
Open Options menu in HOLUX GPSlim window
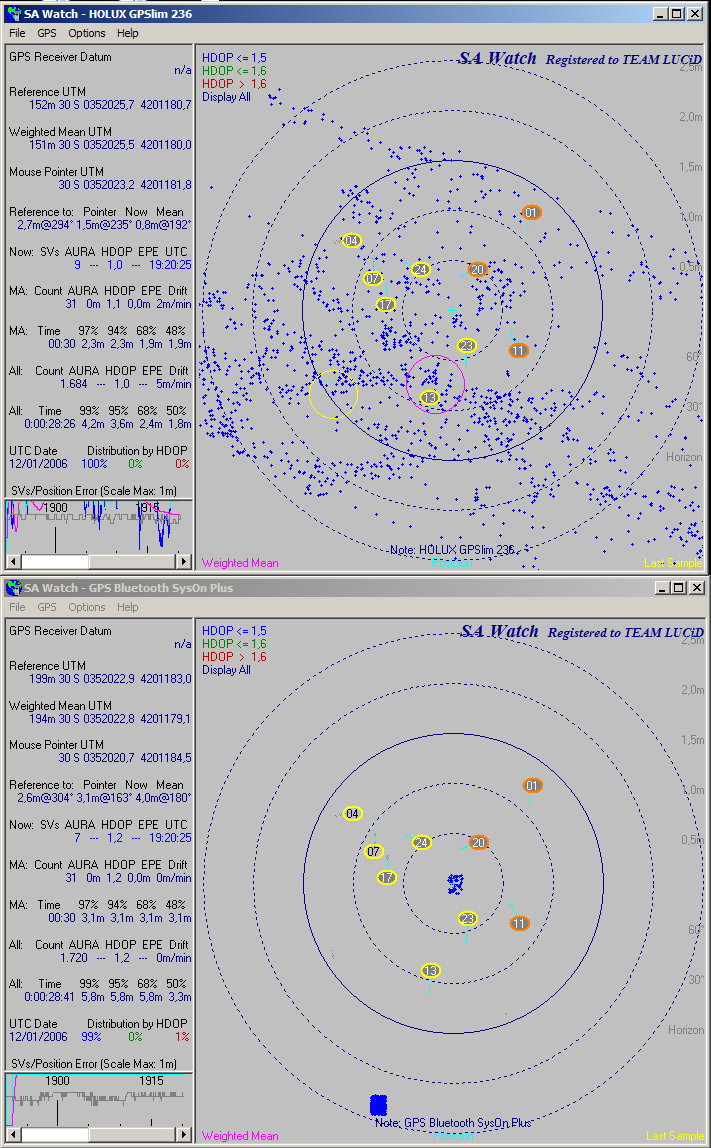(x=86, y=33)
